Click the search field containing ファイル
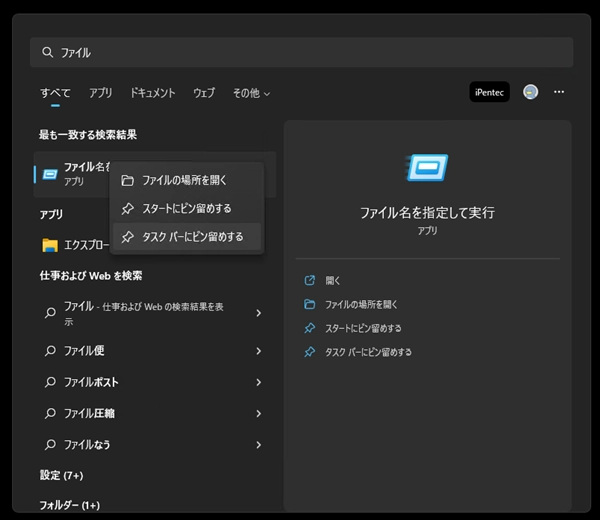This screenshot has width=600, height=520. 302,52
